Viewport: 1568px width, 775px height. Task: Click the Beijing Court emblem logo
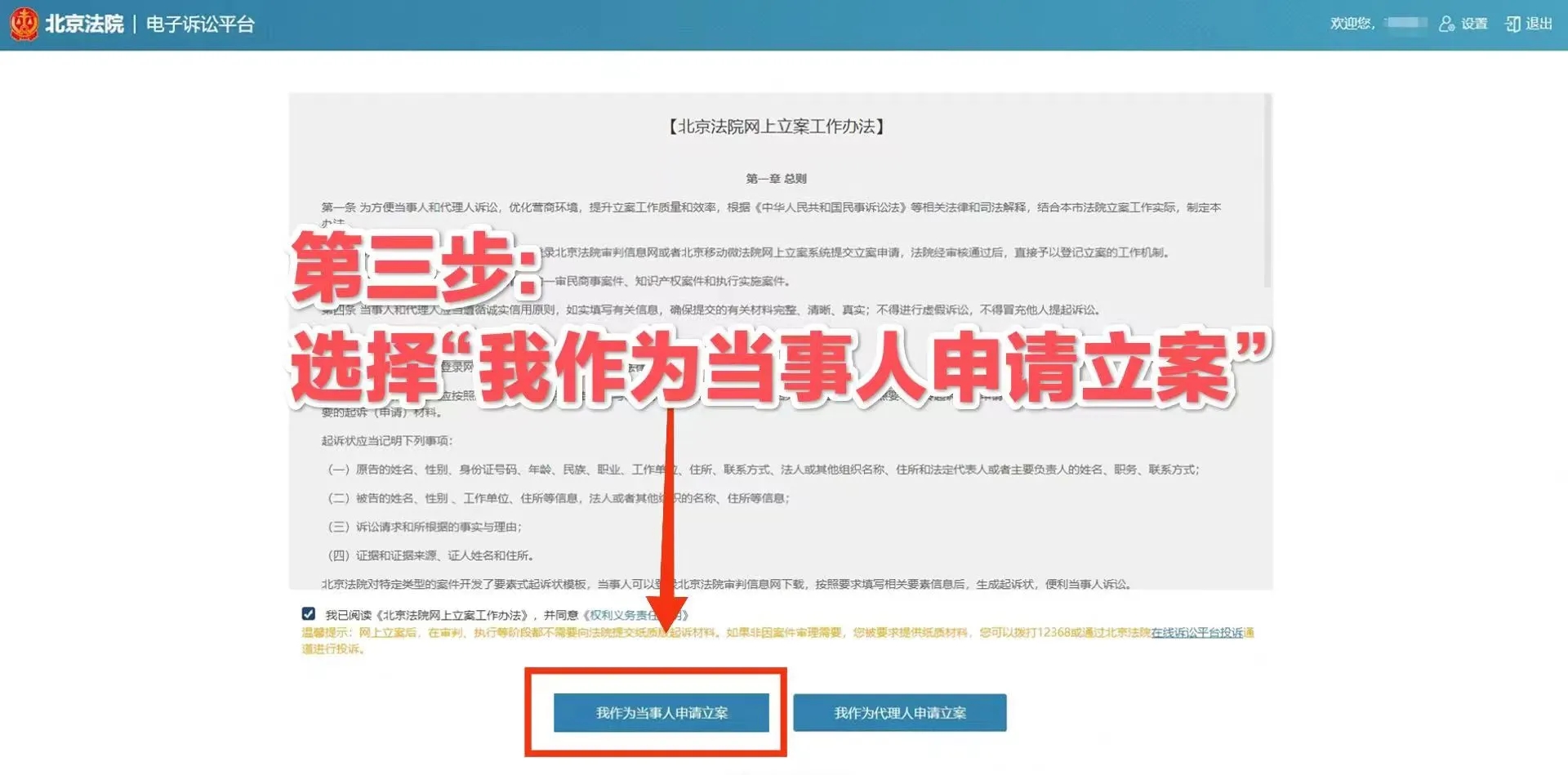(24, 24)
